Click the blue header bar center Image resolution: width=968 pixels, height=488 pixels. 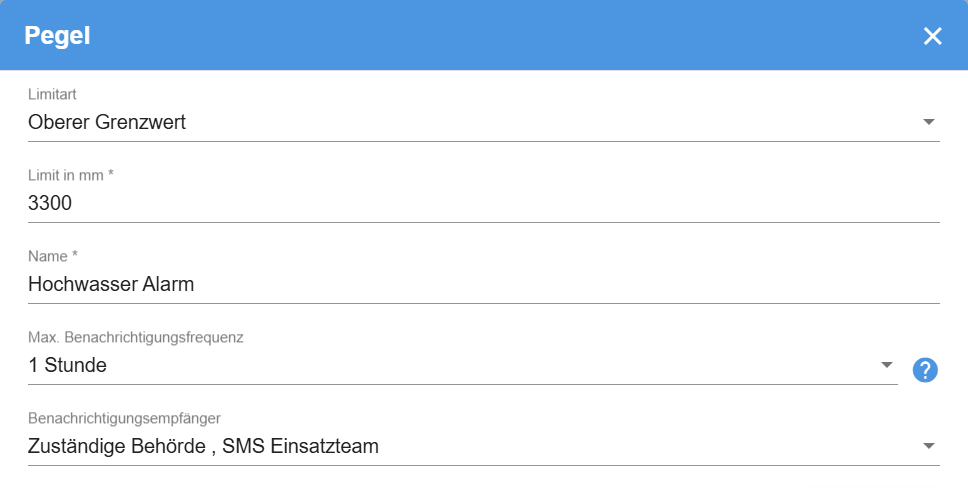[484, 36]
